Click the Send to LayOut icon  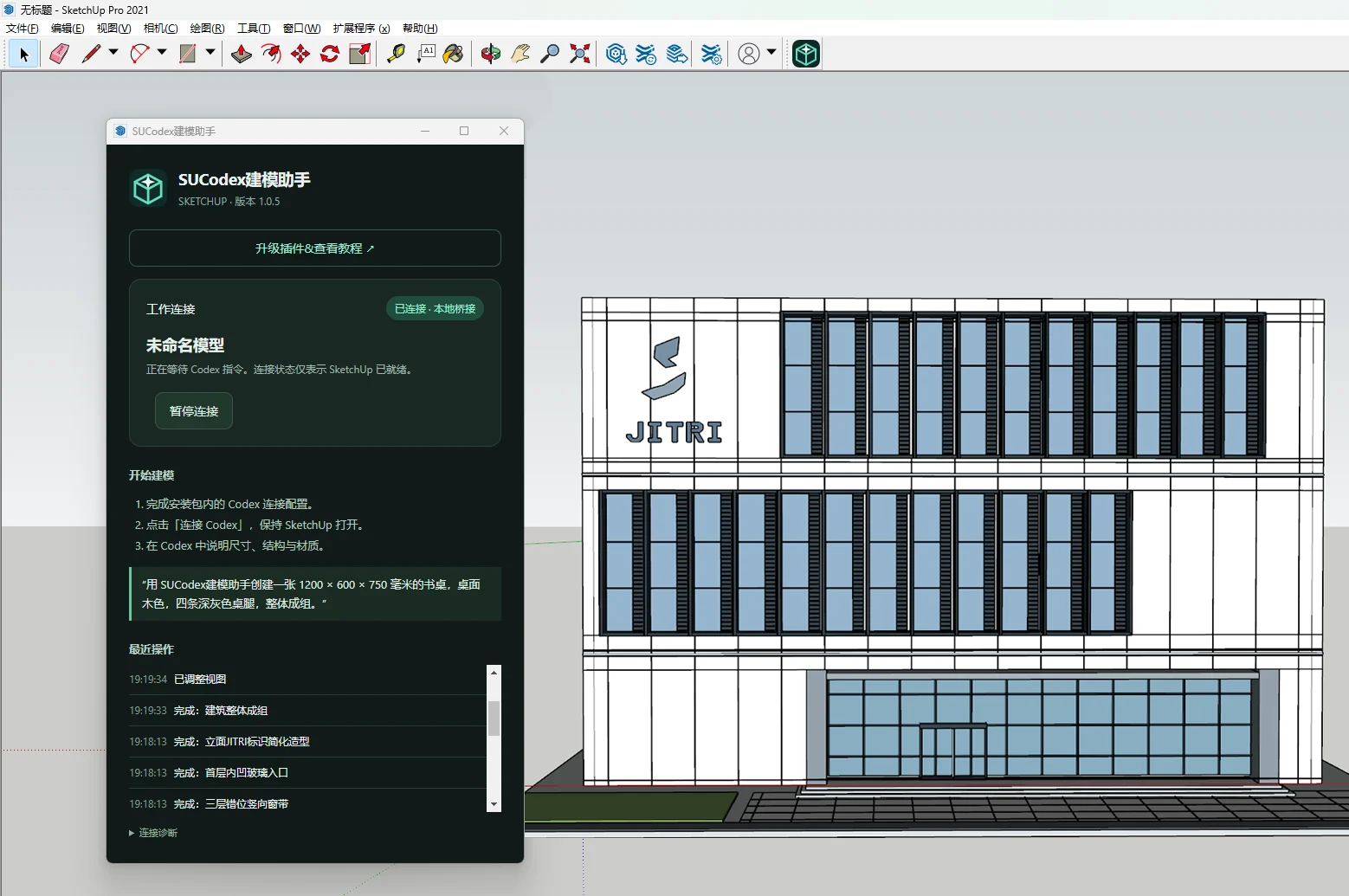pos(677,54)
